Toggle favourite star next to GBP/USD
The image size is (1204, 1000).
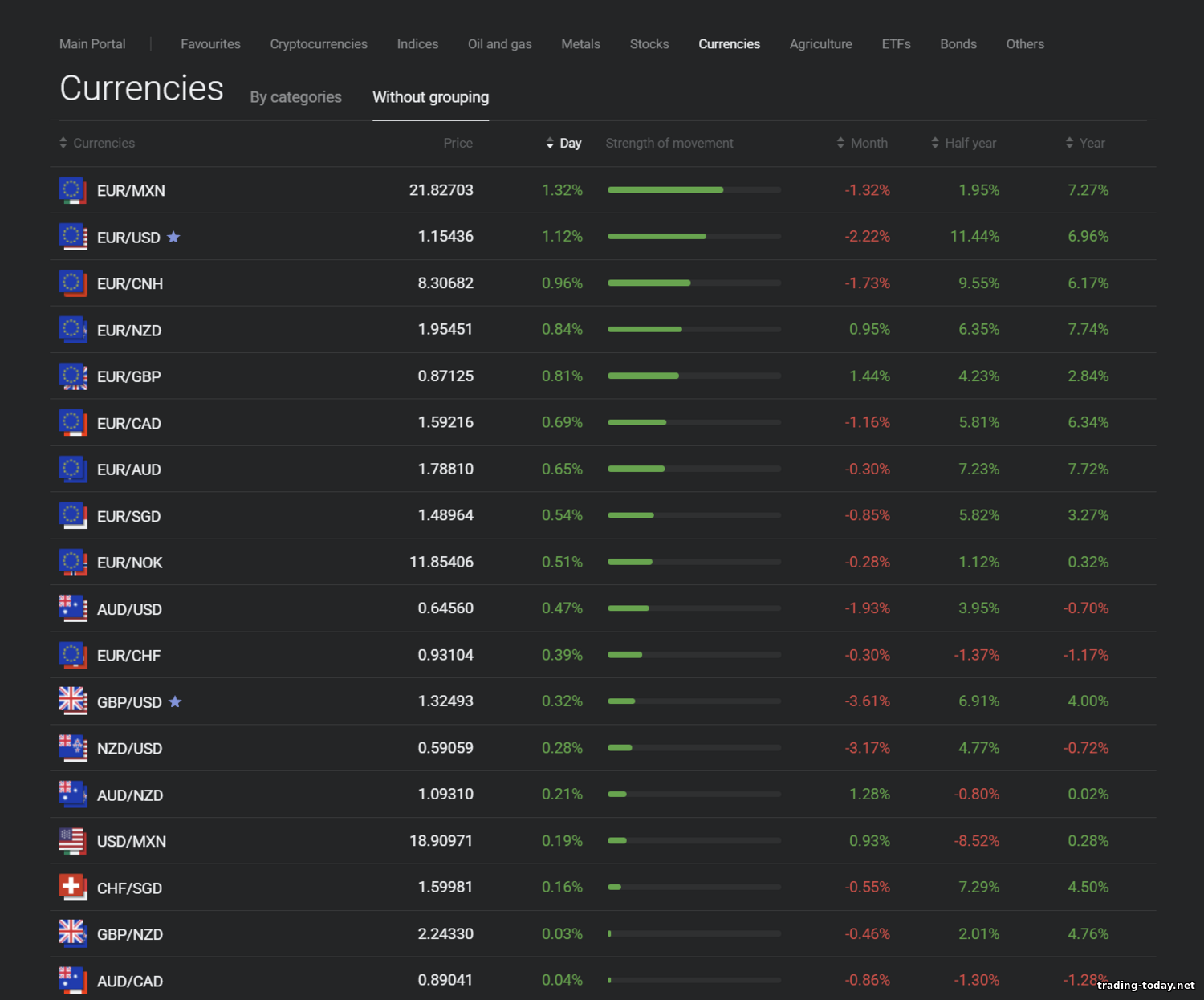(x=175, y=702)
